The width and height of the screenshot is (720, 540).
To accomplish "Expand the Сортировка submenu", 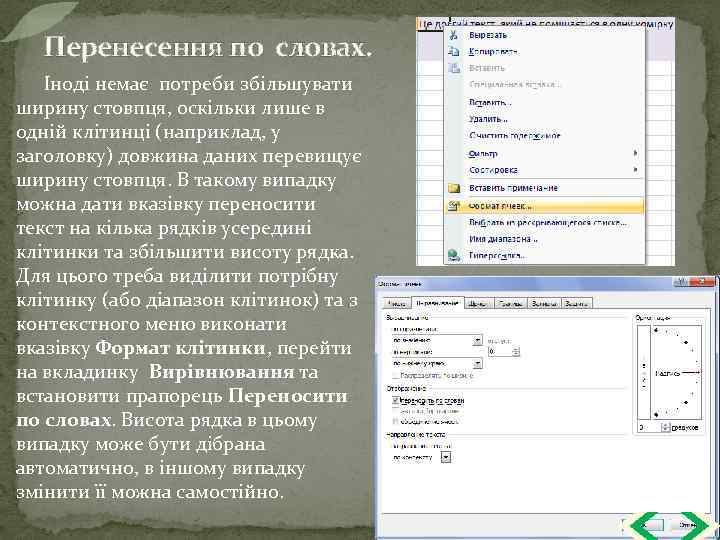I will pyautogui.click(x=545, y=170).
